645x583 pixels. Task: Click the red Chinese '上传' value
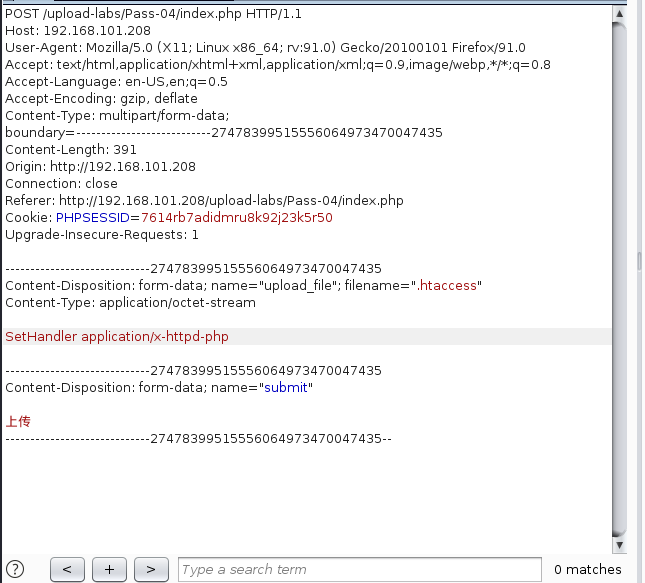click(18, 421)
